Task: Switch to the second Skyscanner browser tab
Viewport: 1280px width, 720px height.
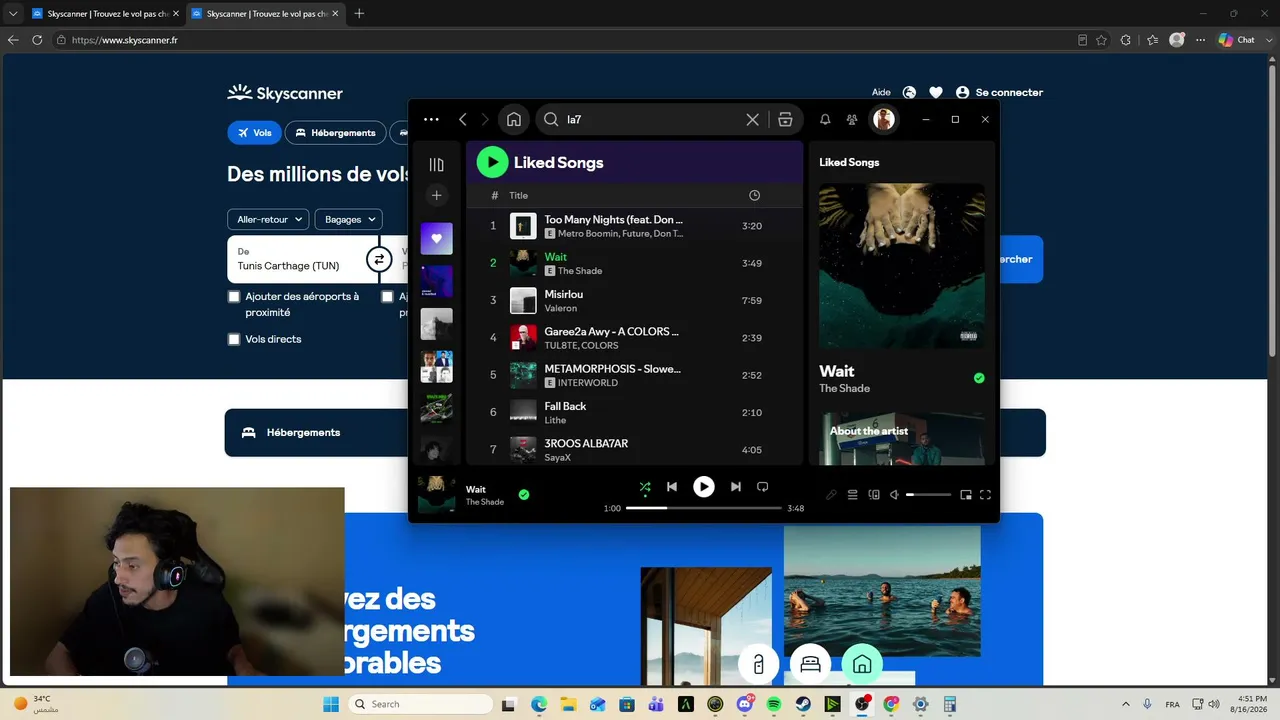Action: pyautogui.click(x=265, y=13)
